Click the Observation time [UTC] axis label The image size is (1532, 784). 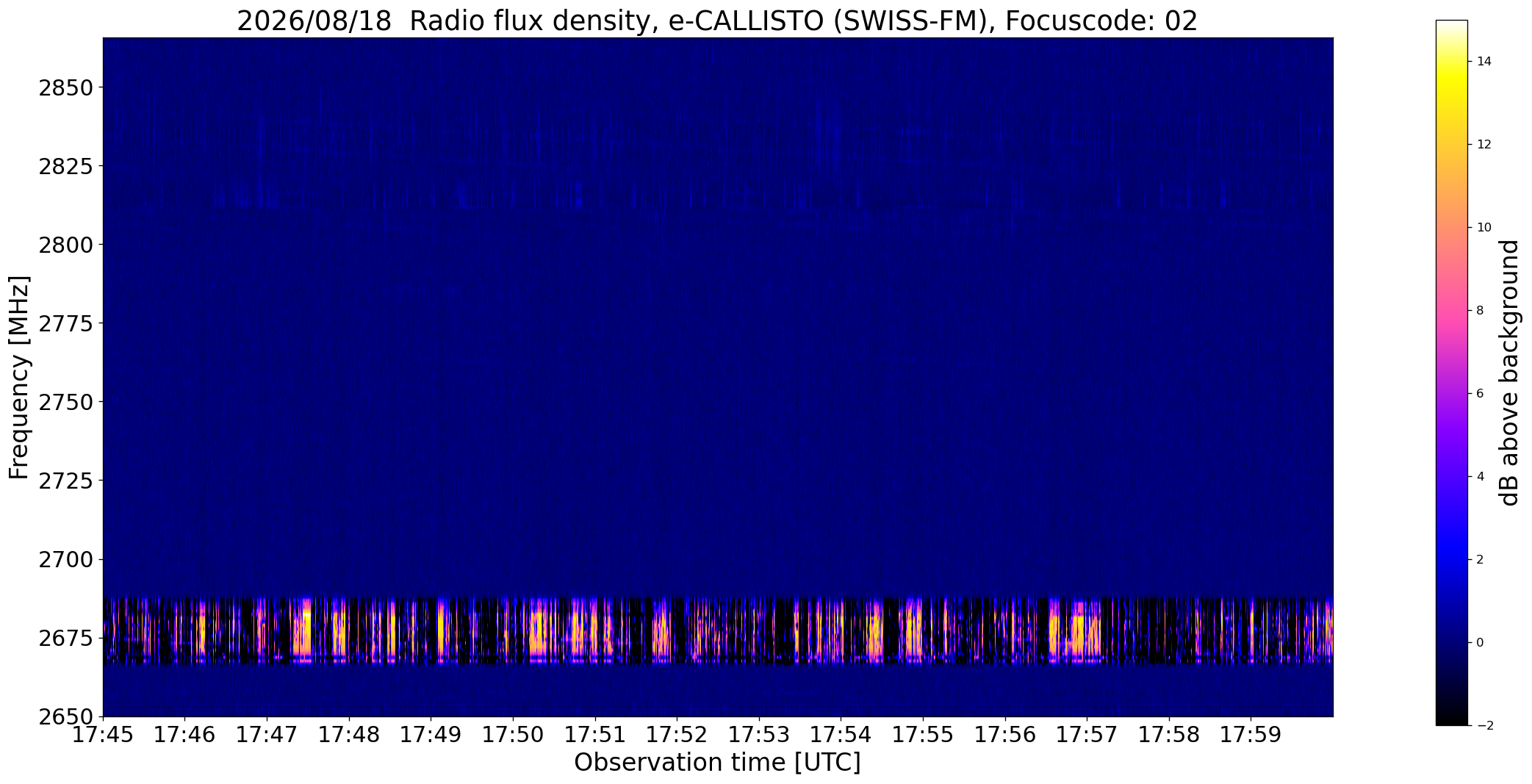pos(717,763)
